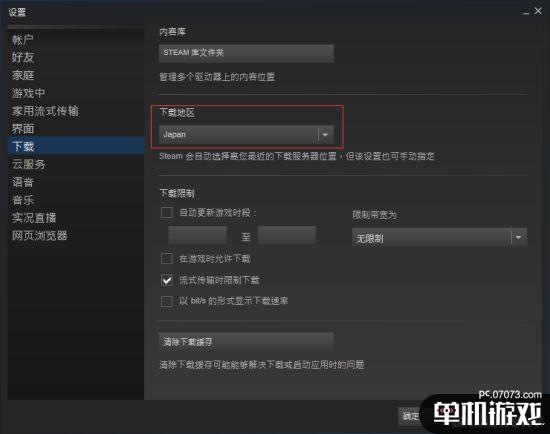Check 在游戏时允许下载 option

(x=167, y=259)
